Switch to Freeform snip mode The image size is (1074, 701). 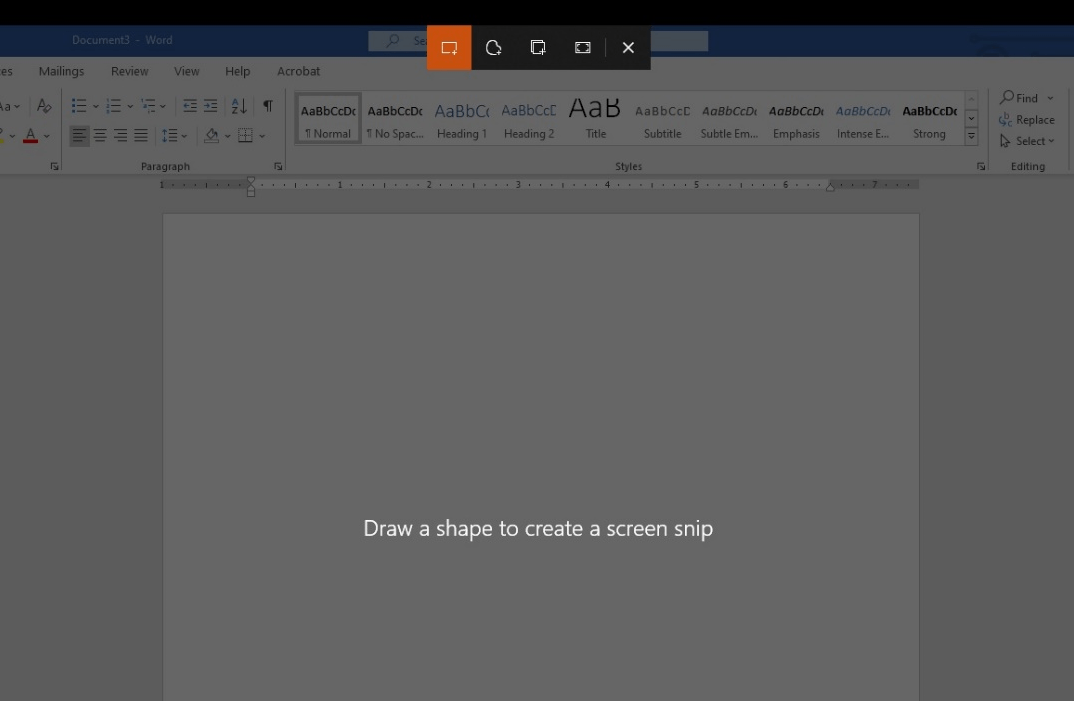click(493, 47)
